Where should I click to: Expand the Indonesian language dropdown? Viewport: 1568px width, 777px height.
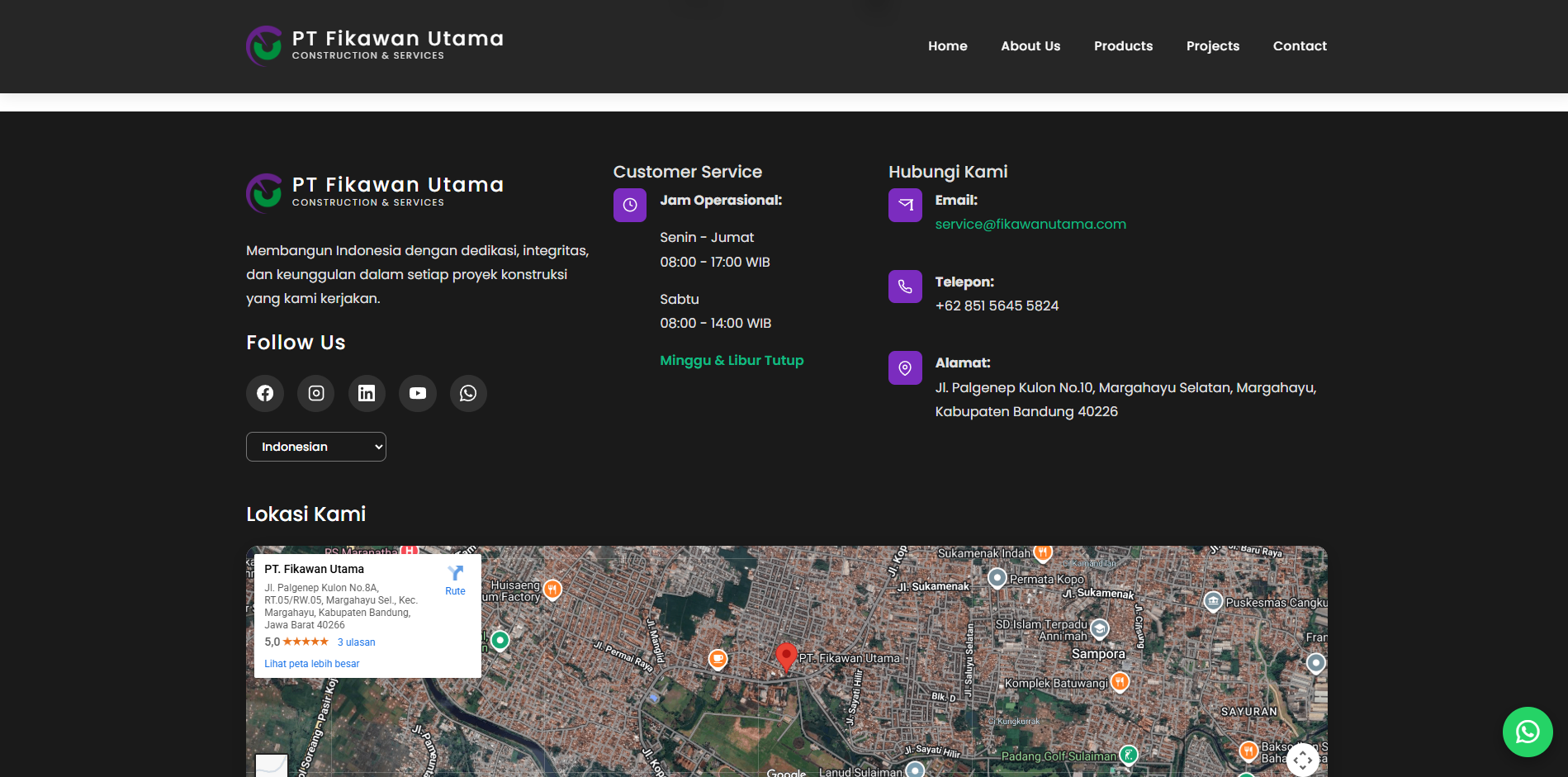click(316, 447)
